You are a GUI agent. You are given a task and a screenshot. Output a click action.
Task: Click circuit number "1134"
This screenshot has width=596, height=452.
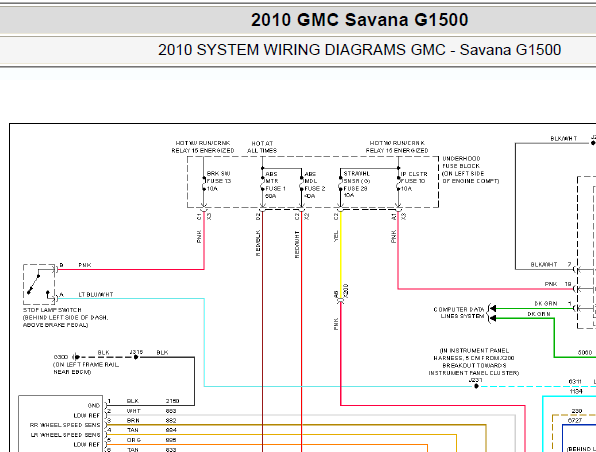(x=576, y=391)
